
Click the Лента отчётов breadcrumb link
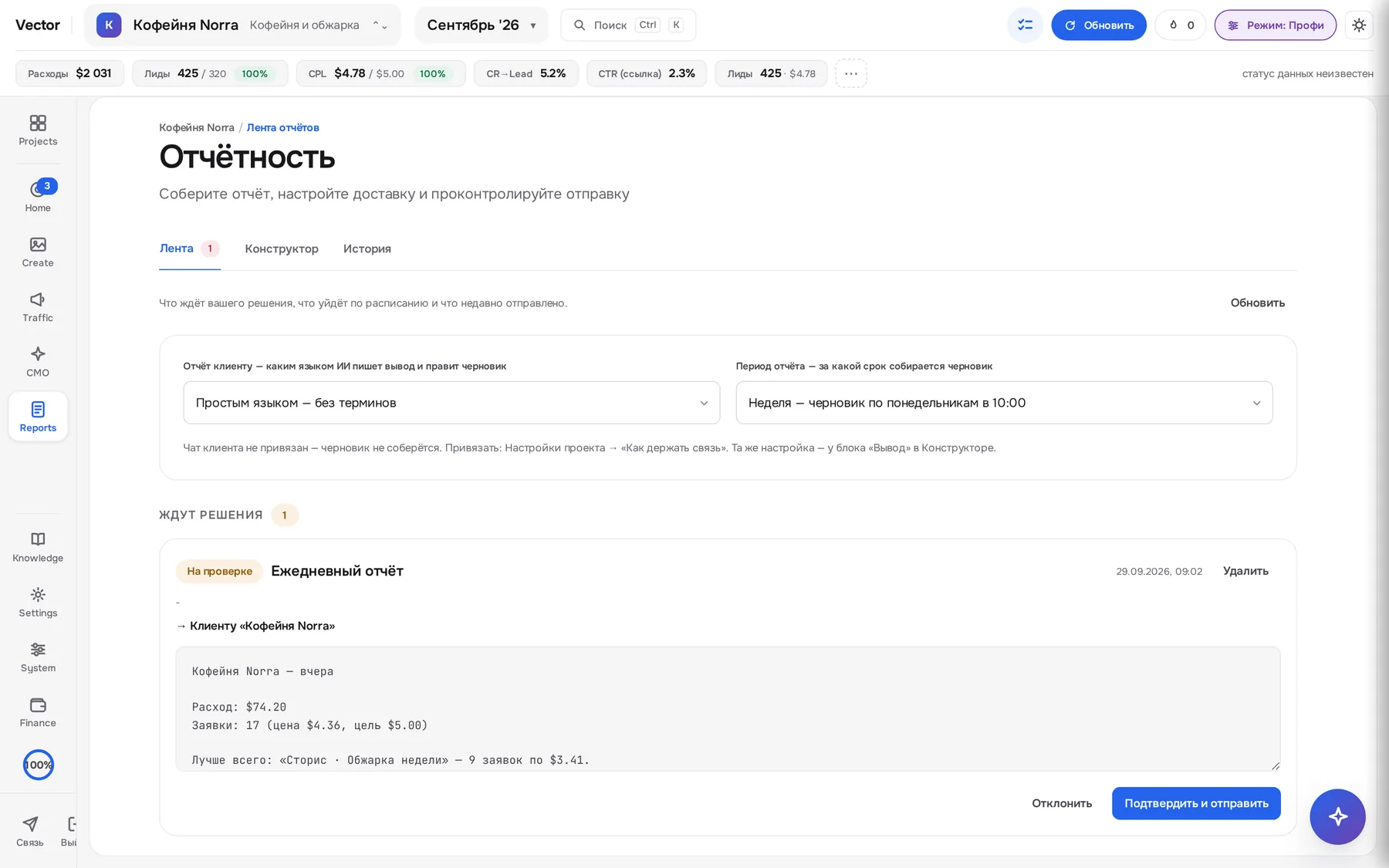pyautogui.click(x=282, y=127)
